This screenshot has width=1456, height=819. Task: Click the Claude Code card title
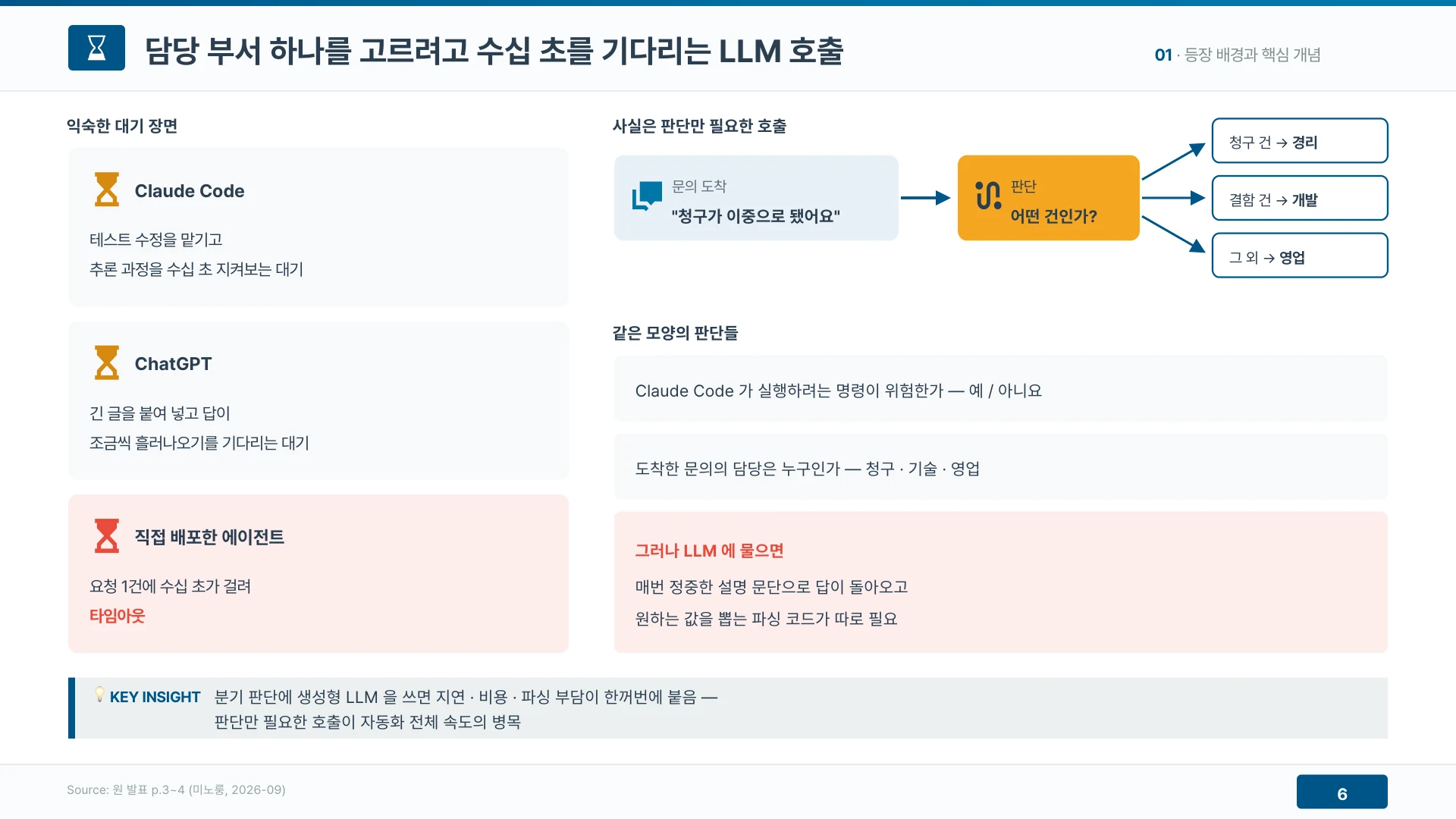[x=190, y=191]
